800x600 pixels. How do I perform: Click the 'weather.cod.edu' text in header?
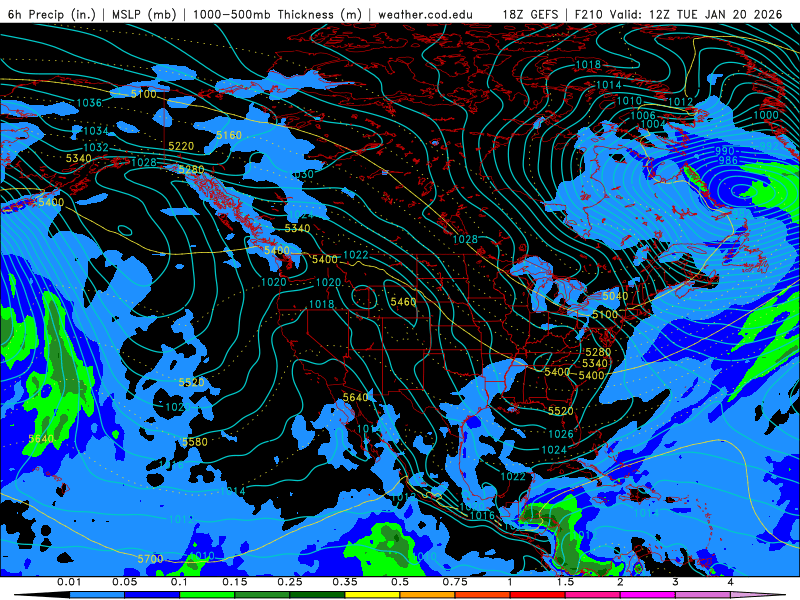(x=425, y=14)
